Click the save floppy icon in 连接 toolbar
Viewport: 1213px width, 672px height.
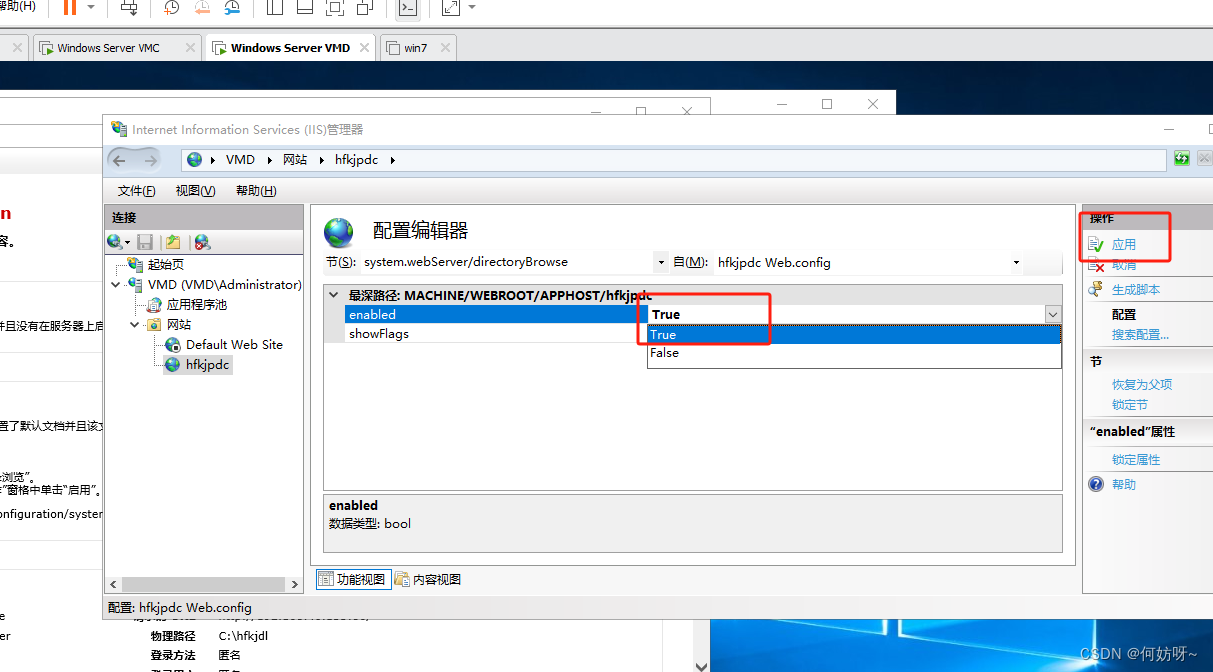tap(145, 242)
